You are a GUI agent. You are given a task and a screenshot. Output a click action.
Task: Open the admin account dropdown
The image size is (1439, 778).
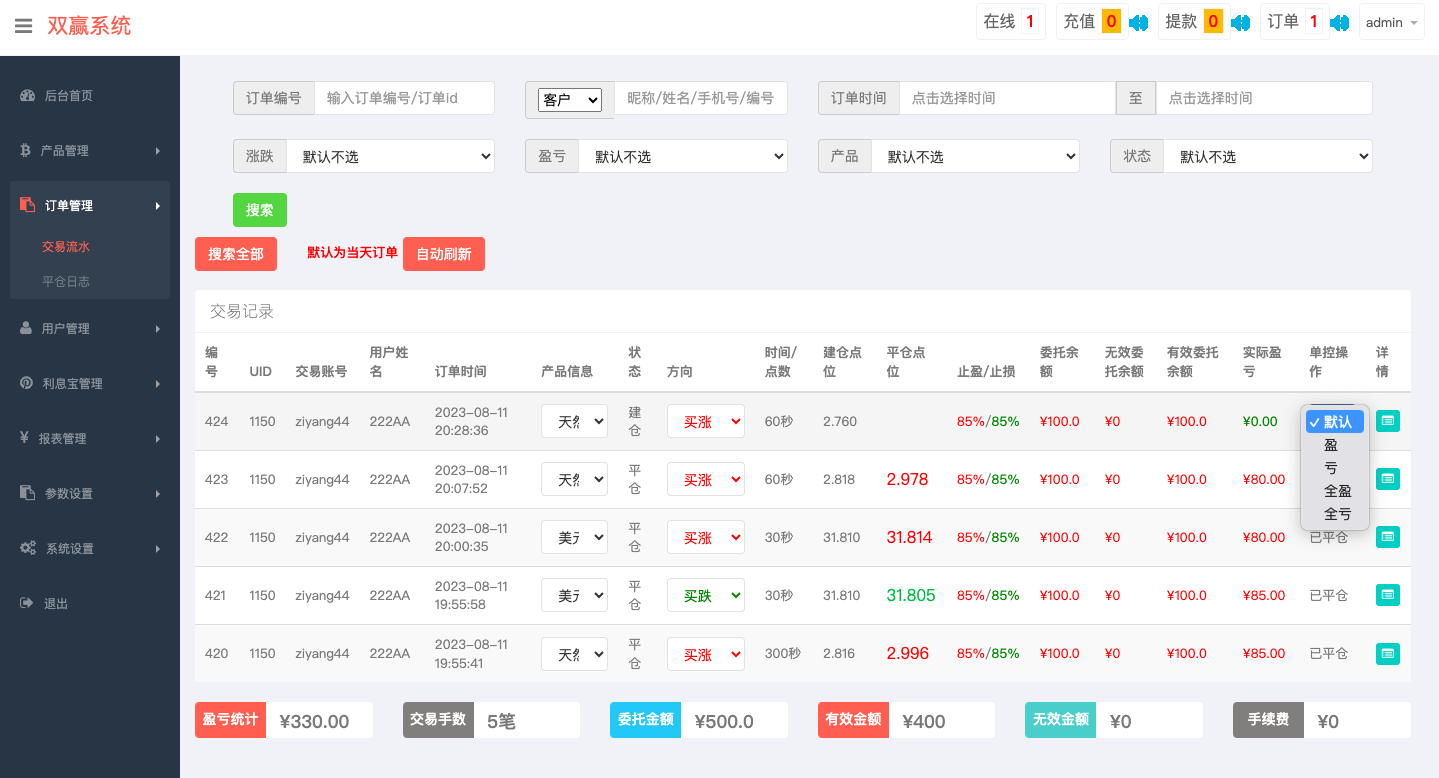[x=1391, y=20]
